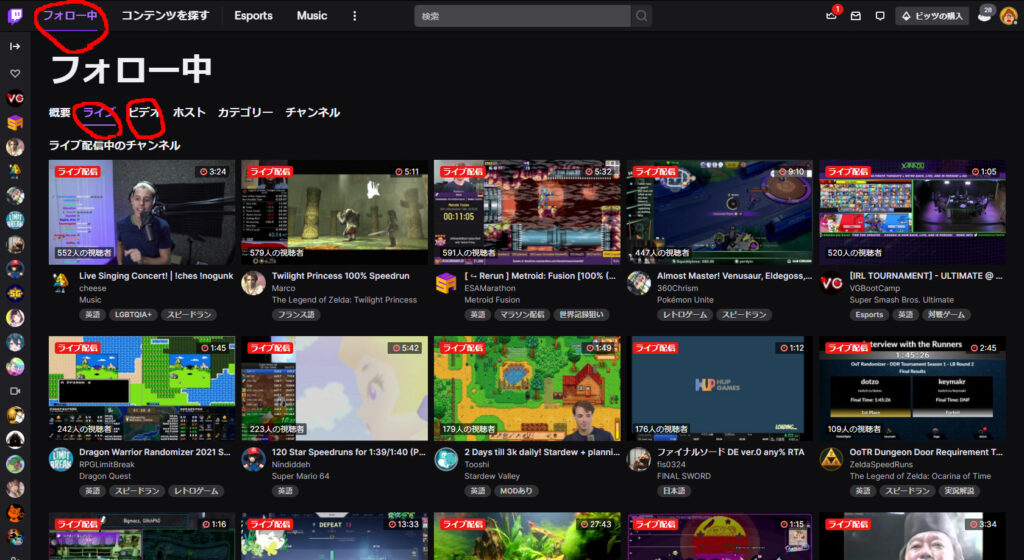
Task: Open the Twilight Princess 100% Speedrun thumbnail
Action: click(334, 212)
